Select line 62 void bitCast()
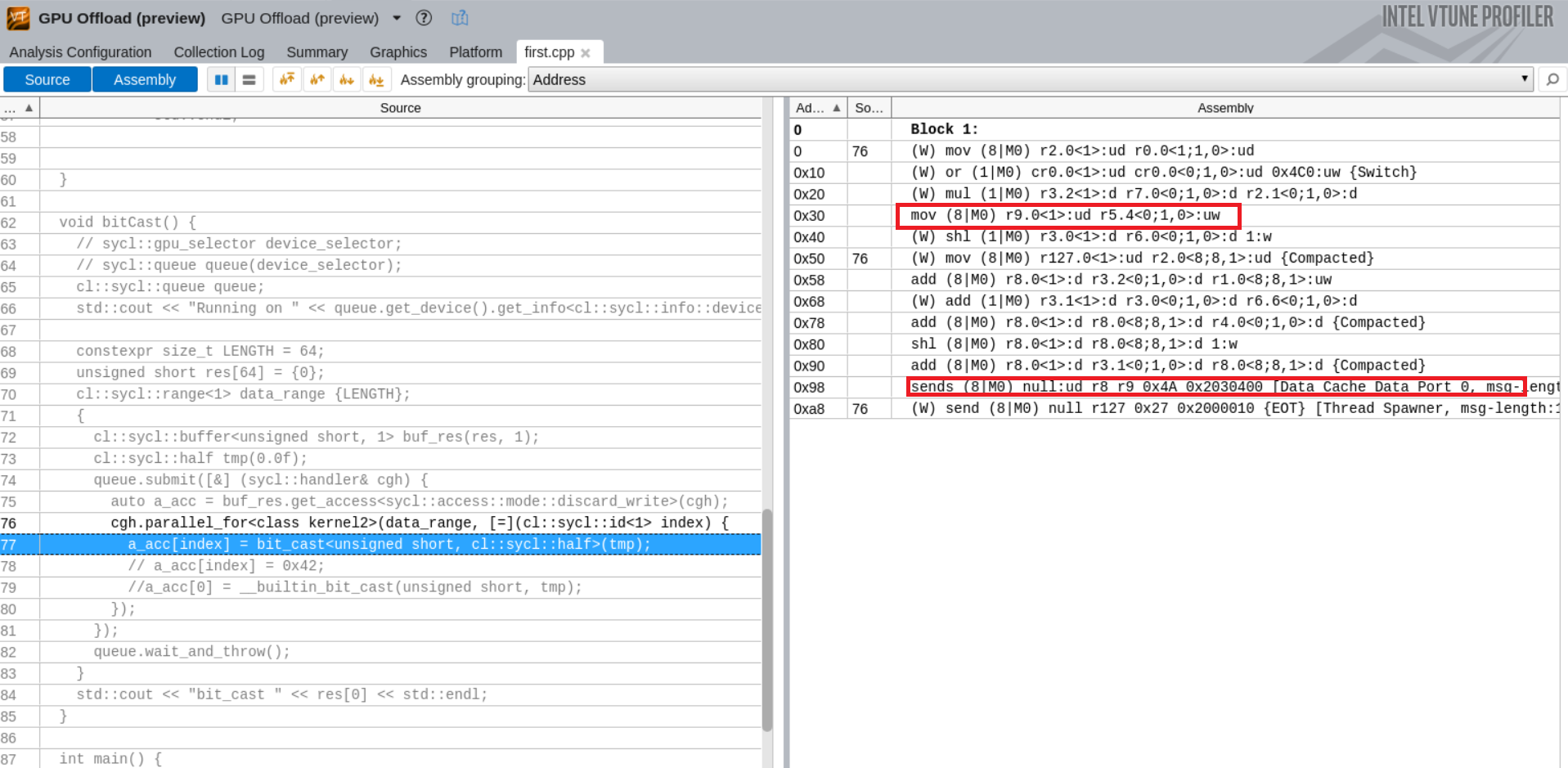 click(380, 222)
